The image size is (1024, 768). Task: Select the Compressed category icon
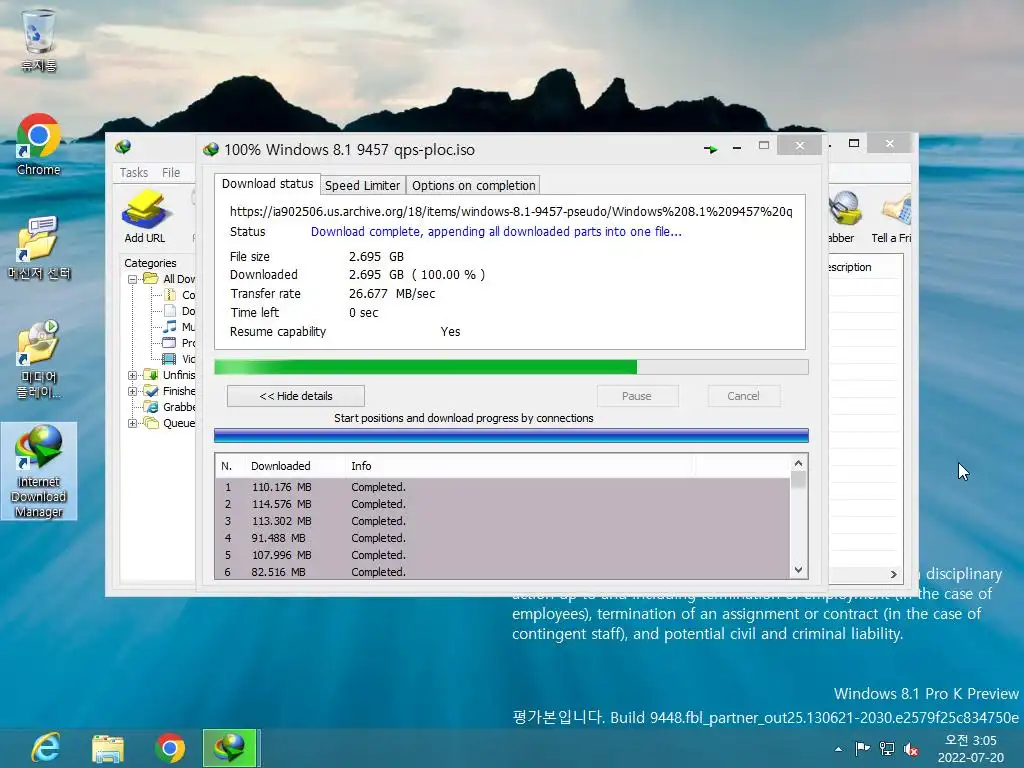pyautogui.click(x=170, y=295)
